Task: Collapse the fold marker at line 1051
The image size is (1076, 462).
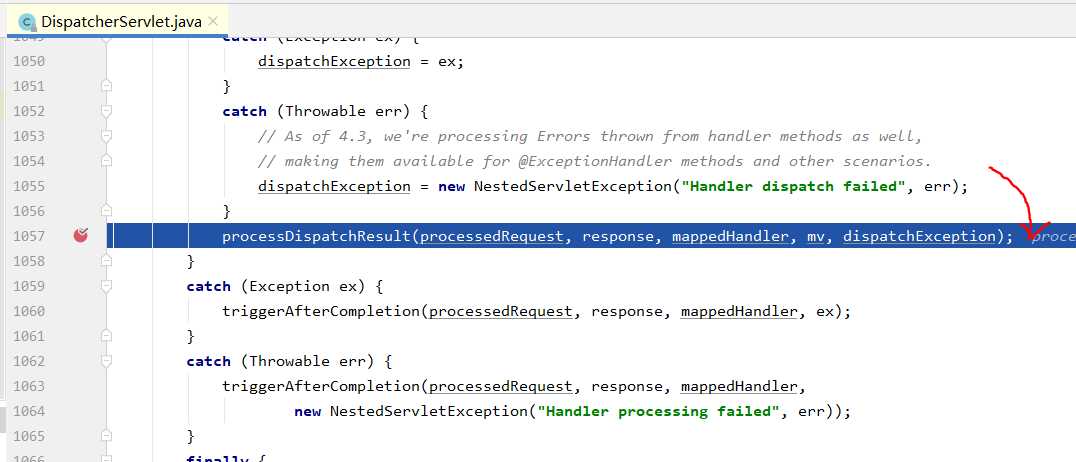Action: coord(106,86)
